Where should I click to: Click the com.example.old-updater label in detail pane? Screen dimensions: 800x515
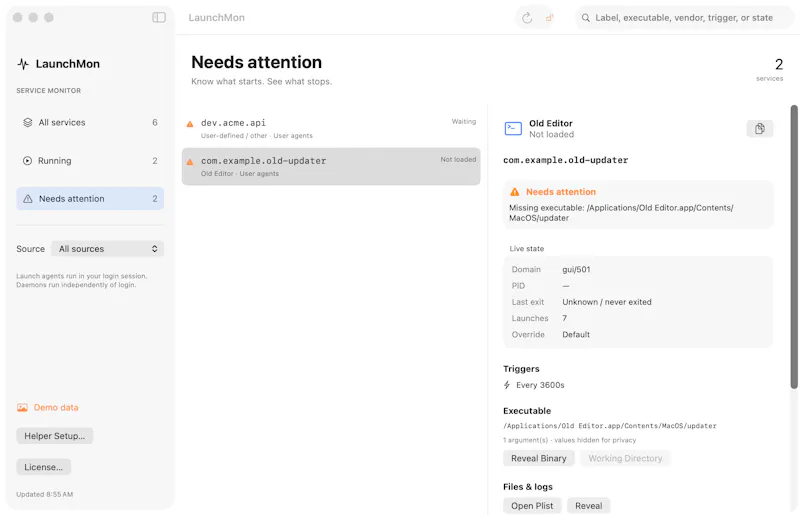point(565,160)
